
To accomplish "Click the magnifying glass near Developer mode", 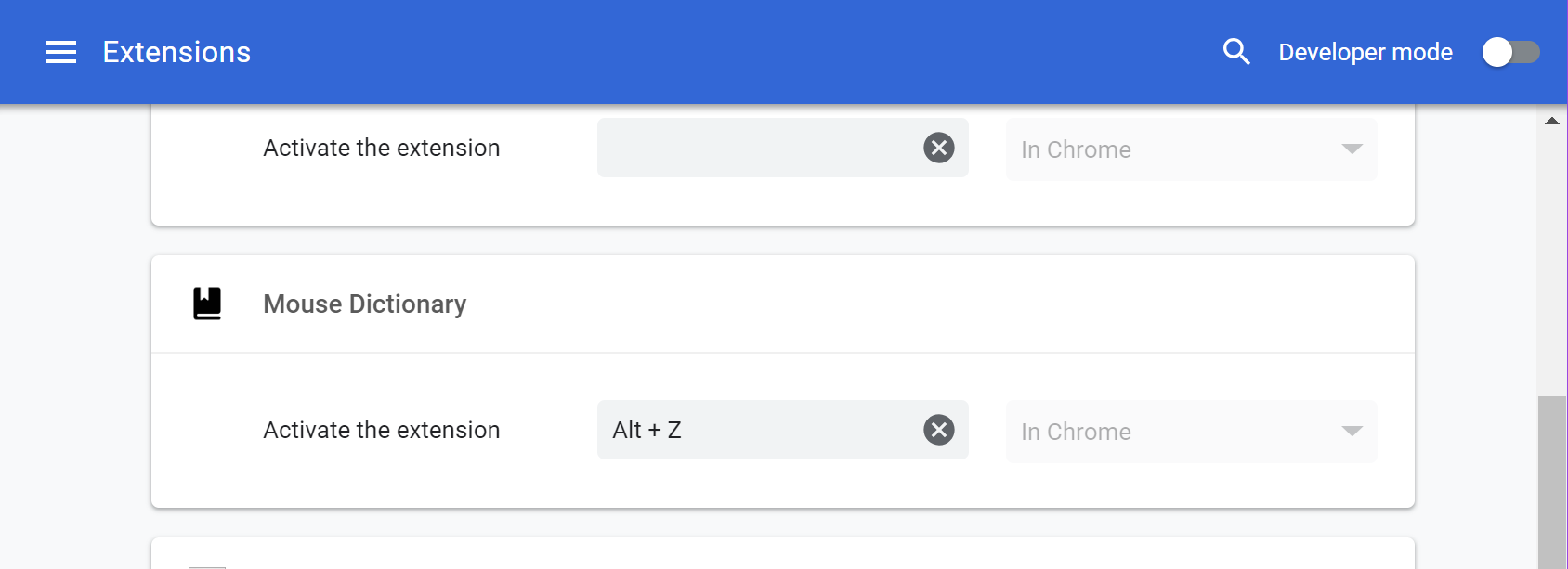I will click(1235, 52).
